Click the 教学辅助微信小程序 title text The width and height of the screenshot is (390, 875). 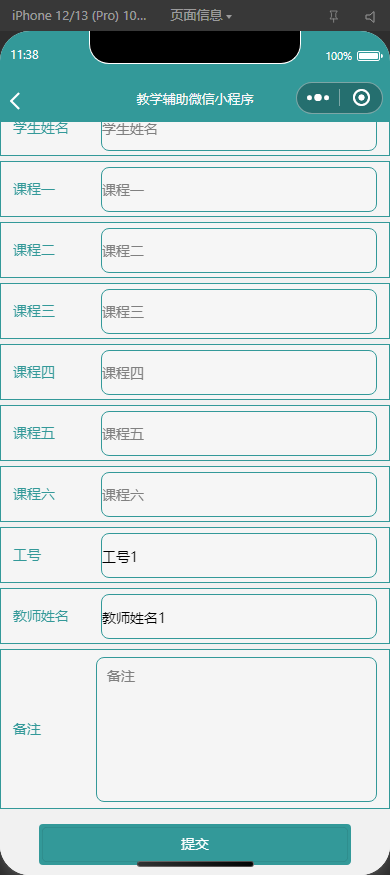point(195,99)
